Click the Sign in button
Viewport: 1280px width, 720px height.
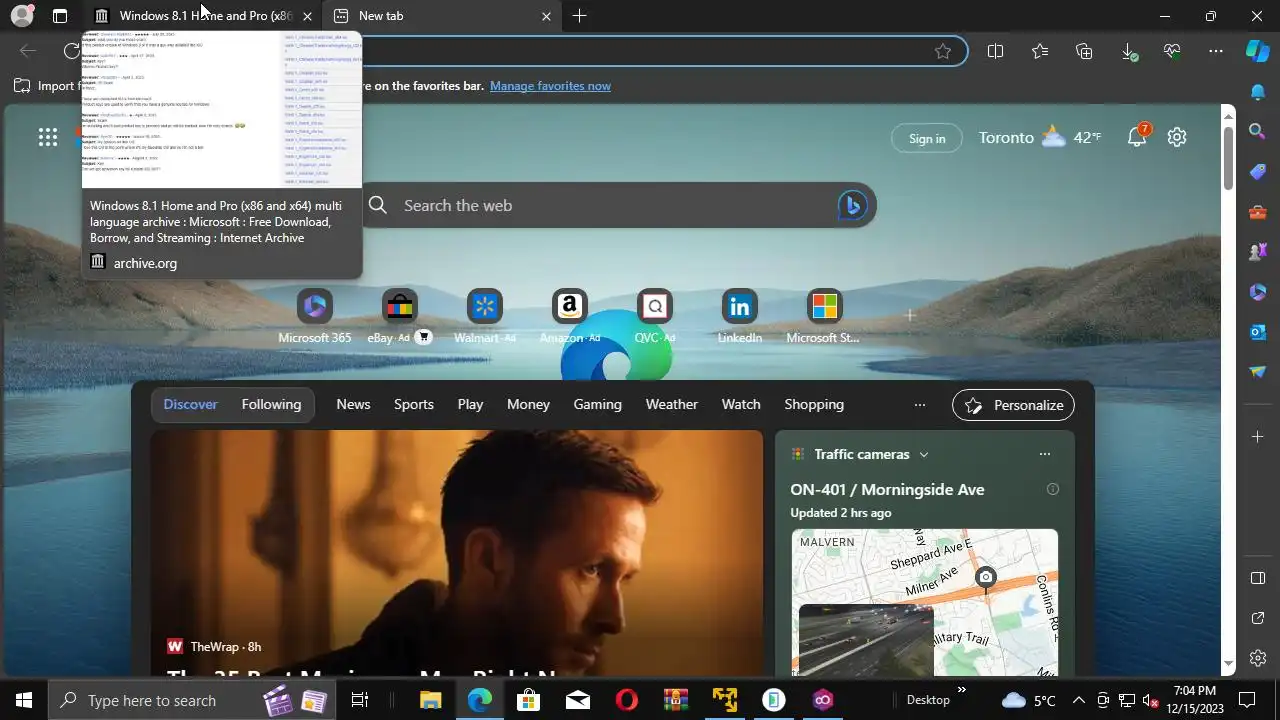927,138
